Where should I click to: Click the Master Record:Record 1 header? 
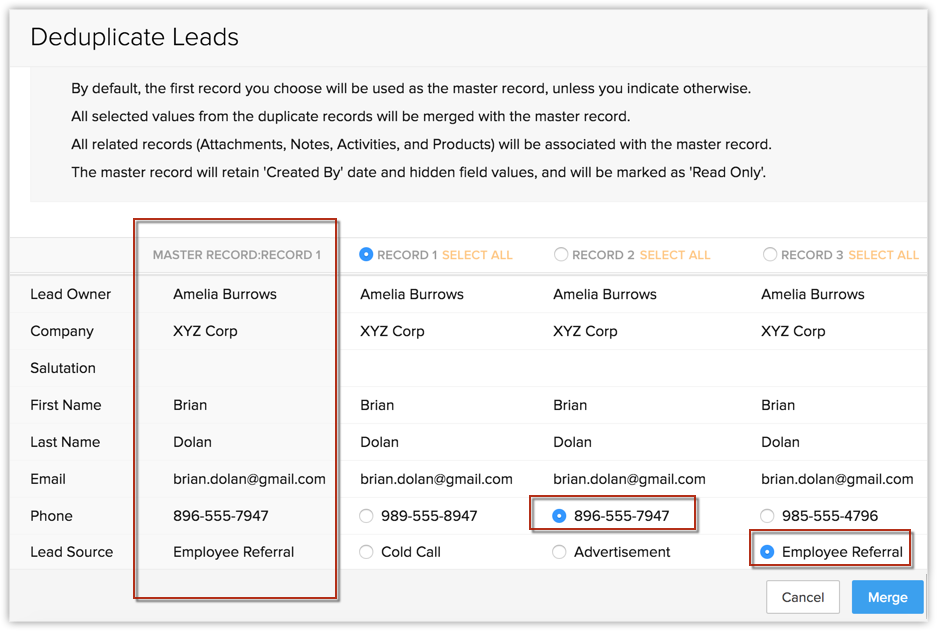coord(237,255)
